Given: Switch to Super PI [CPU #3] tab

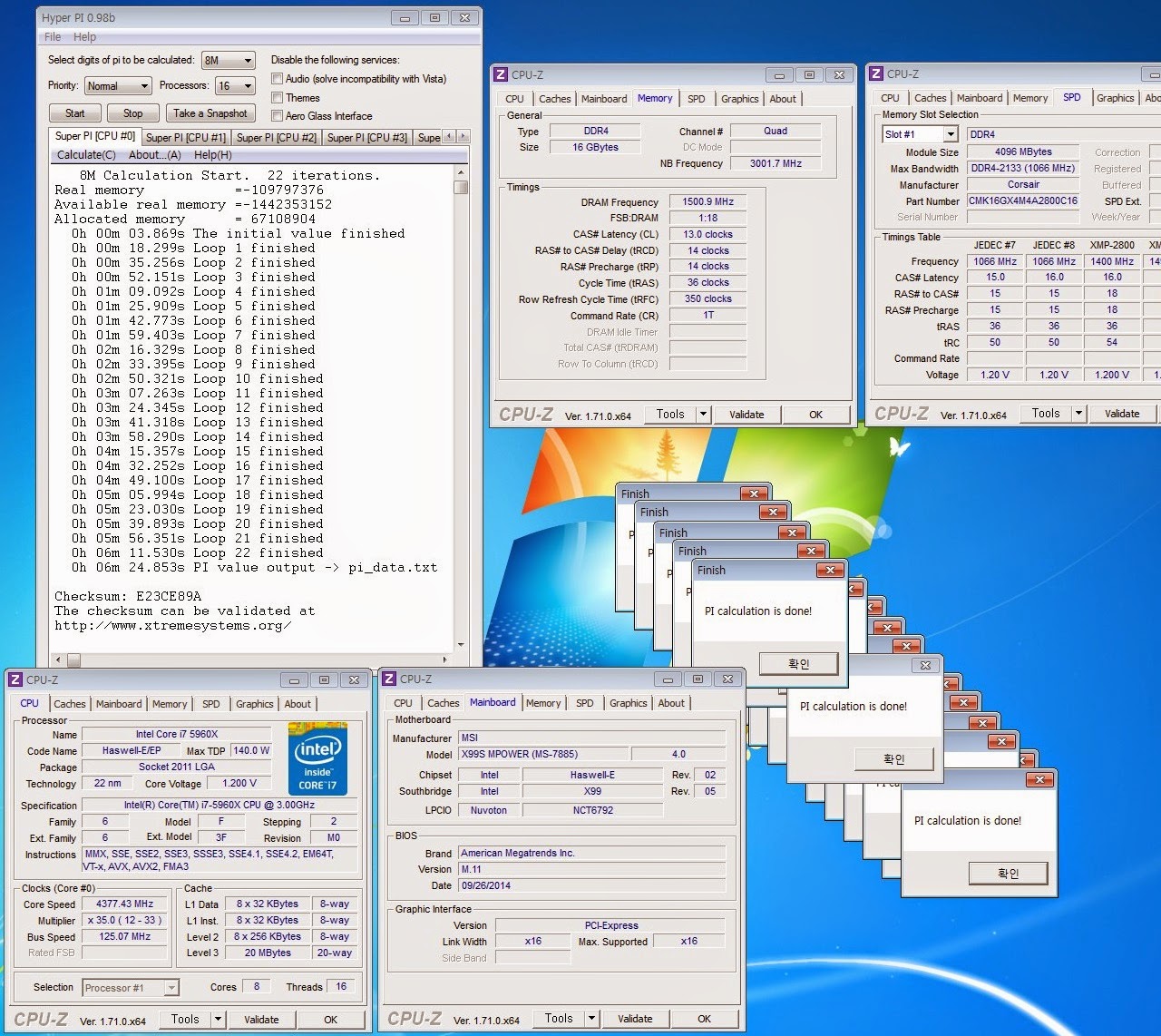Looking at the screenshot, I should tap(367, 138).
